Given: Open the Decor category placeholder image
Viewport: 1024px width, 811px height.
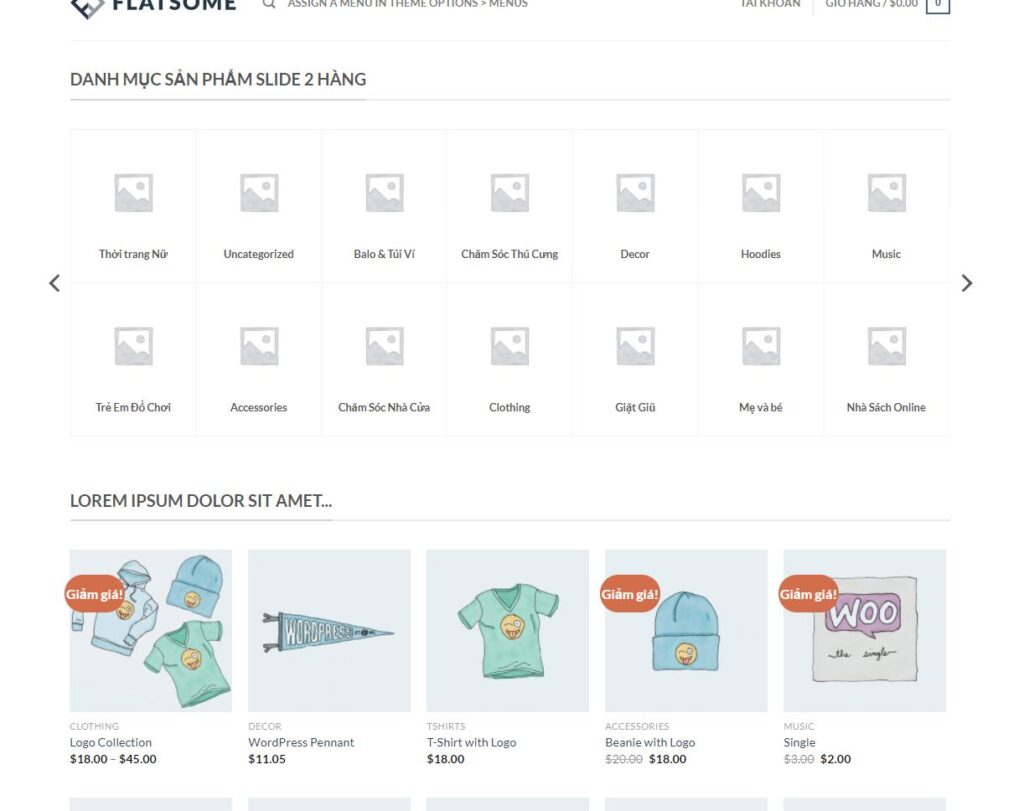Looking at the screenshot, I should 635,193.
